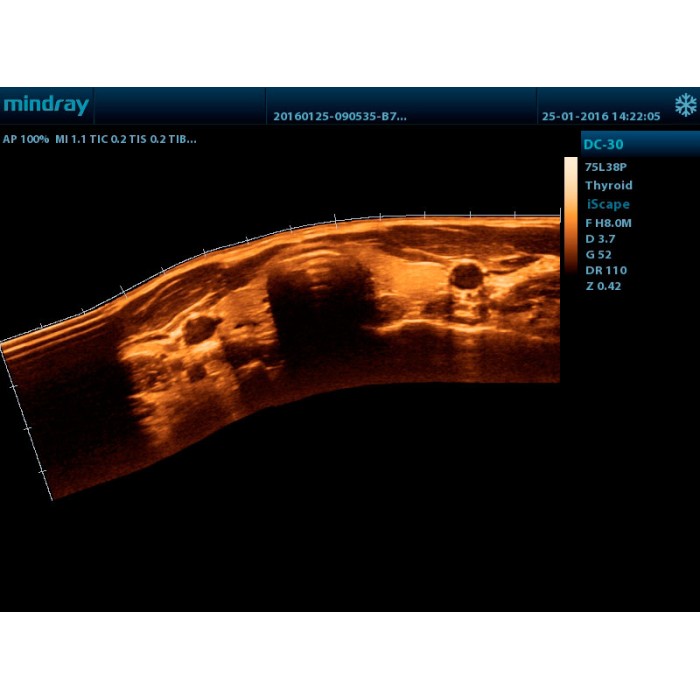Viewport: 700px width, 700px height.
Task: Click the TIC 0.2 thermal index readout
Action: pyautogui.click(x=108, y=139)
